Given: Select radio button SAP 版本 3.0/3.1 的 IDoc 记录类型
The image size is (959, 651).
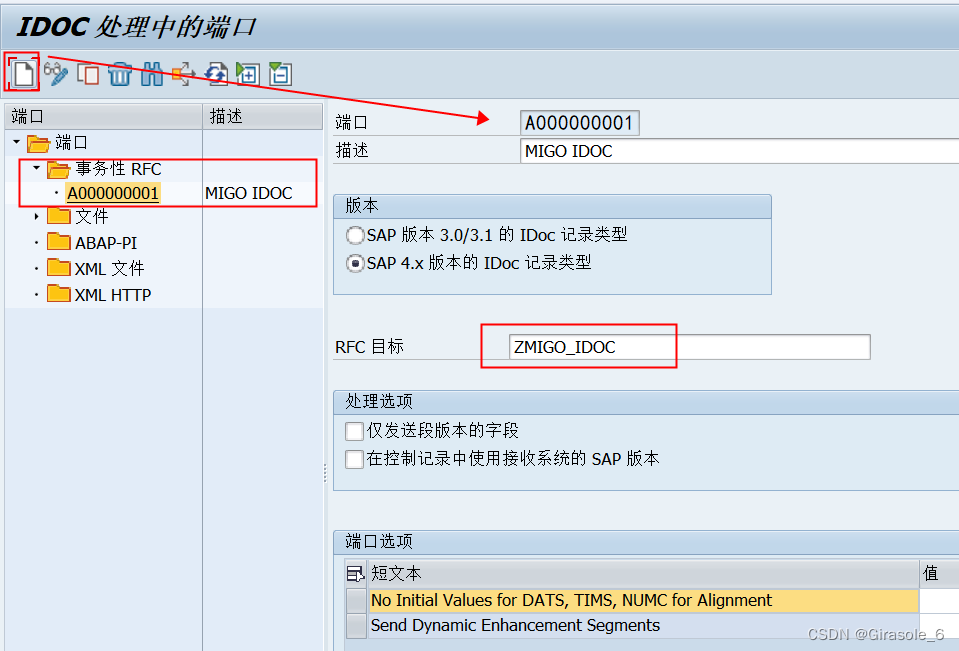Looking at the screenshot, I should click(356, 235).
